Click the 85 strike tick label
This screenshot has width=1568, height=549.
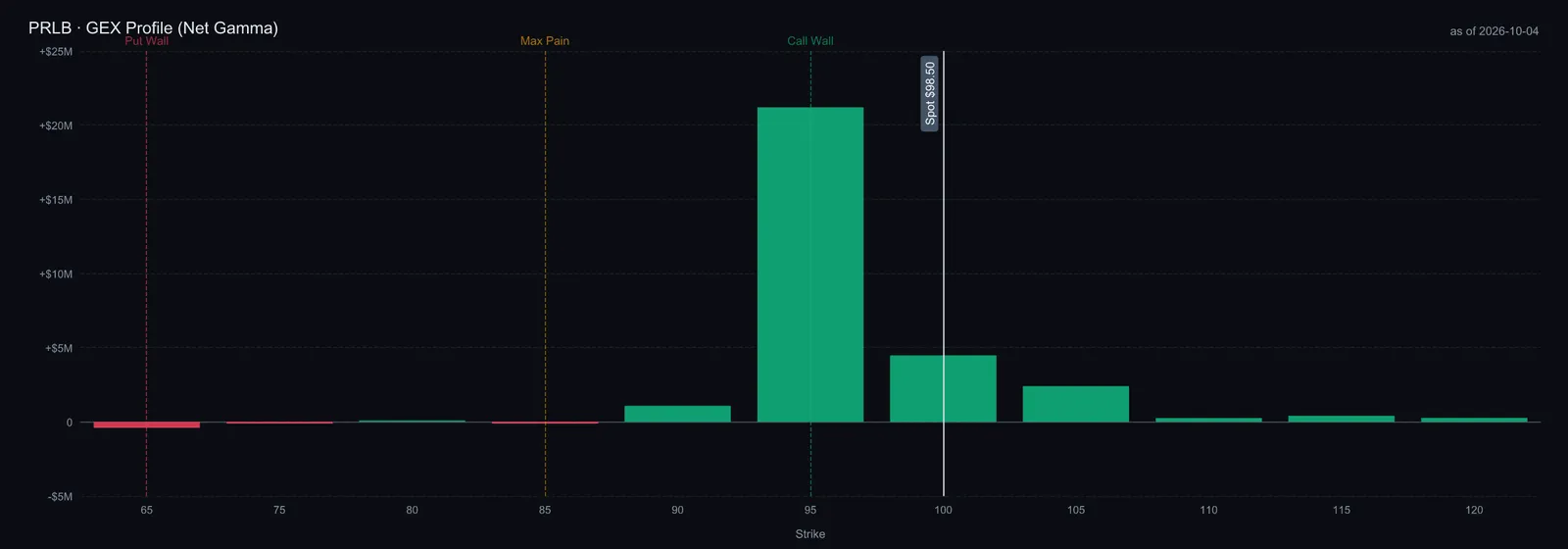coord(545,510)
